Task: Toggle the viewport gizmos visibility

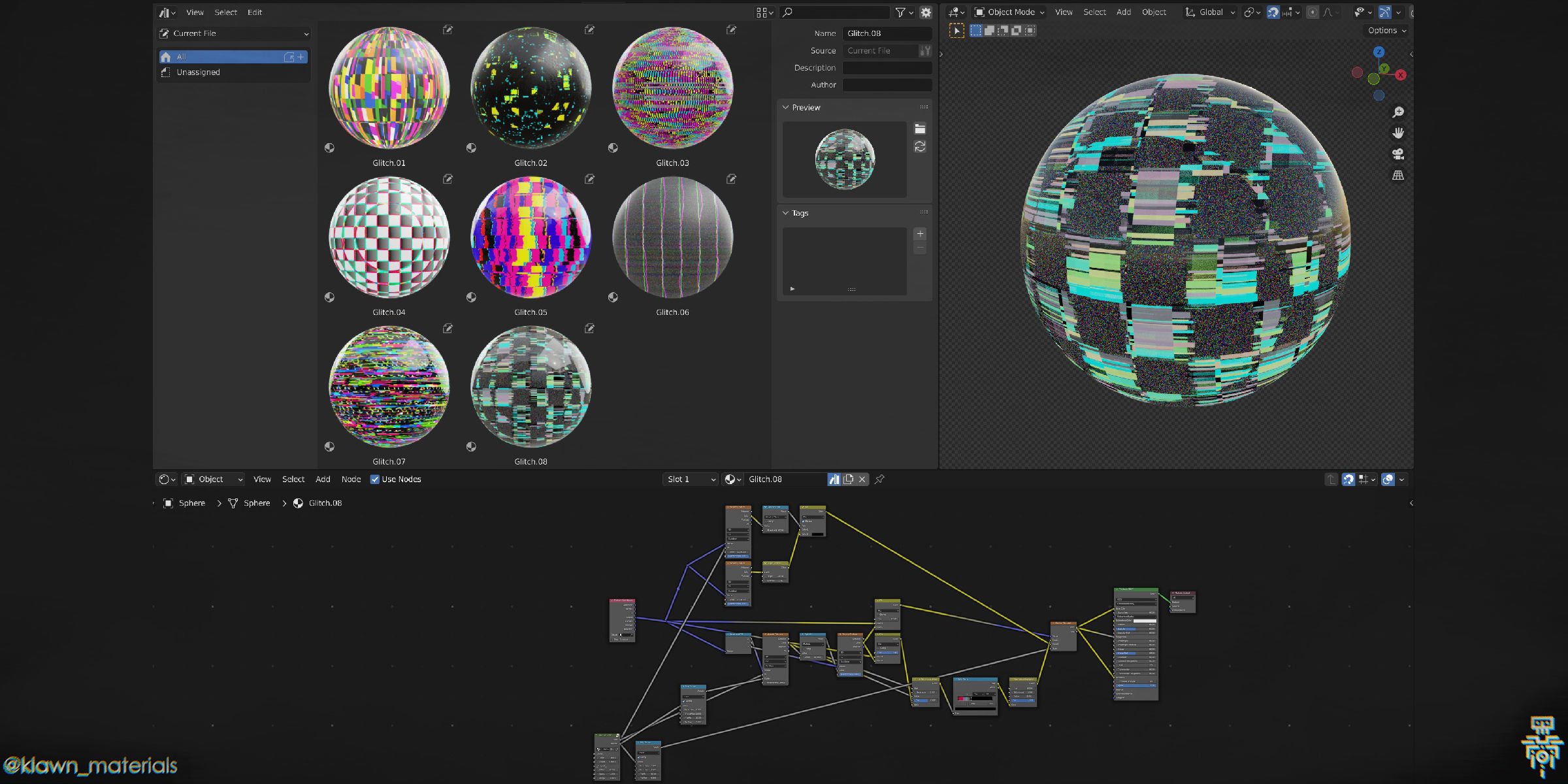Action: click(x=1384, y=12)
